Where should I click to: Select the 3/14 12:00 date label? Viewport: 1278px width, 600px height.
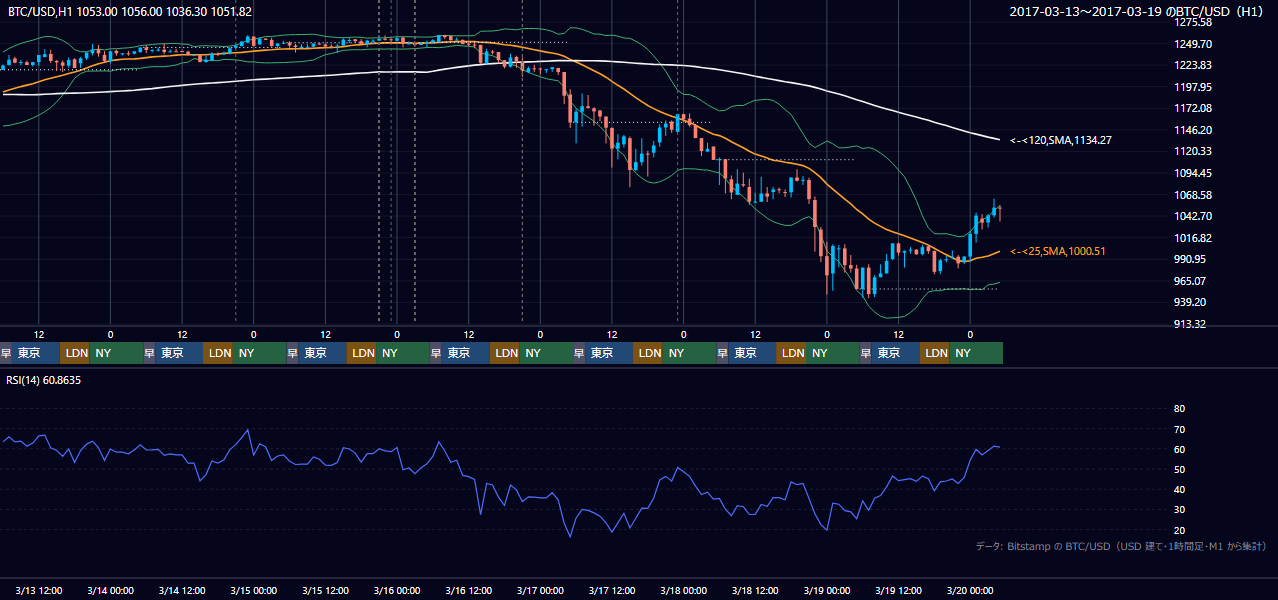point(182,590)
